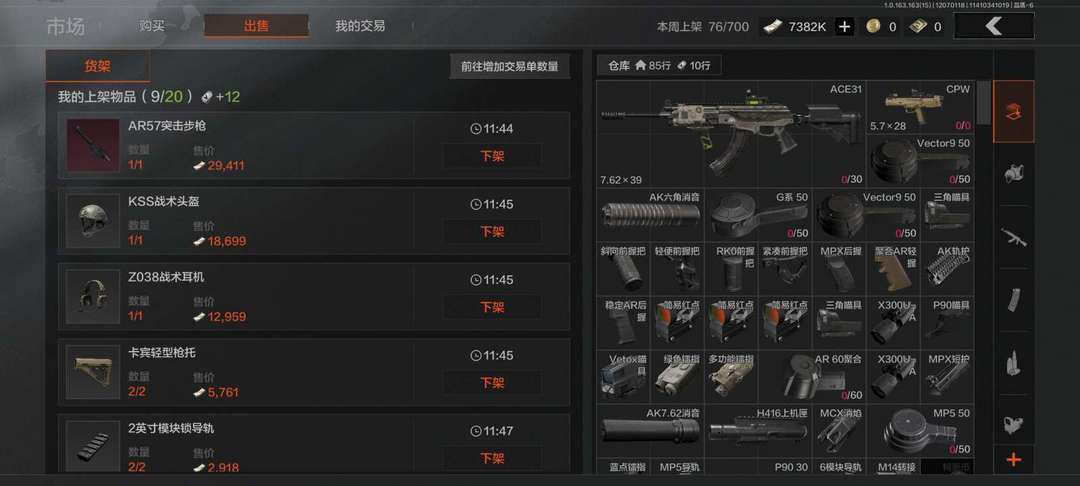Open the 我的交易 tab

(x=360, y=26)
